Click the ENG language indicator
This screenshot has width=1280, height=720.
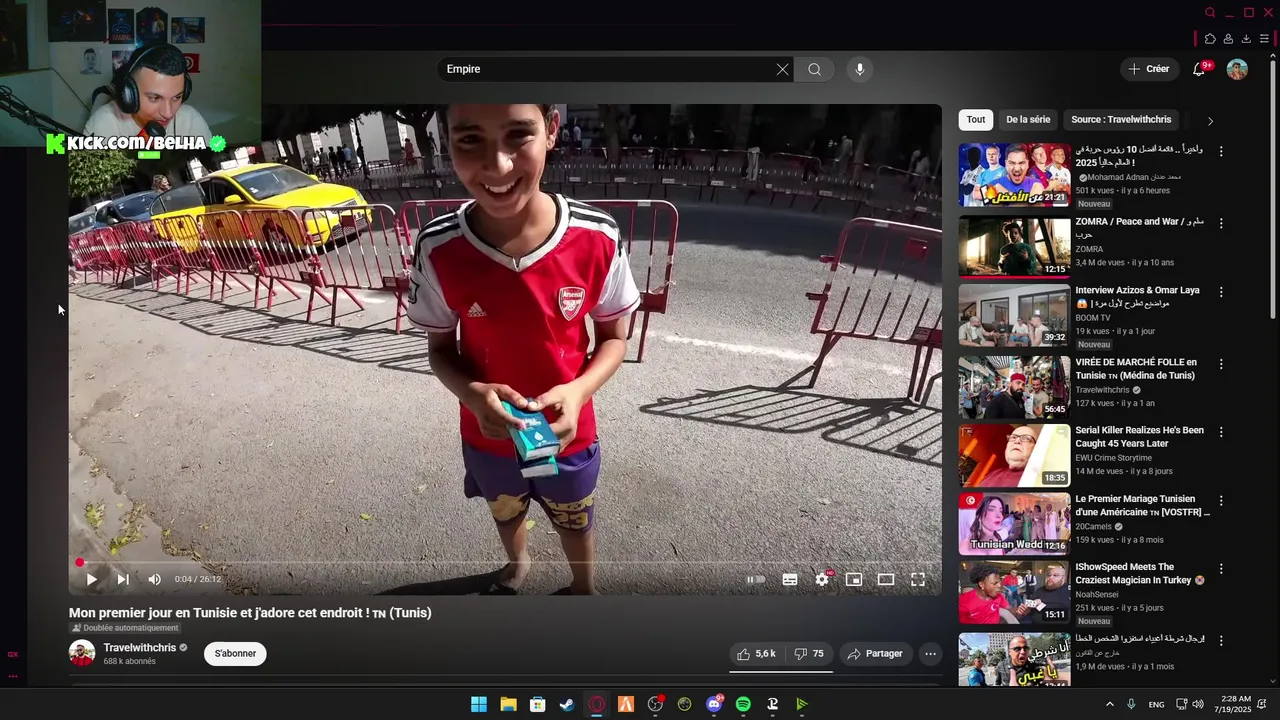[1156, 704]
